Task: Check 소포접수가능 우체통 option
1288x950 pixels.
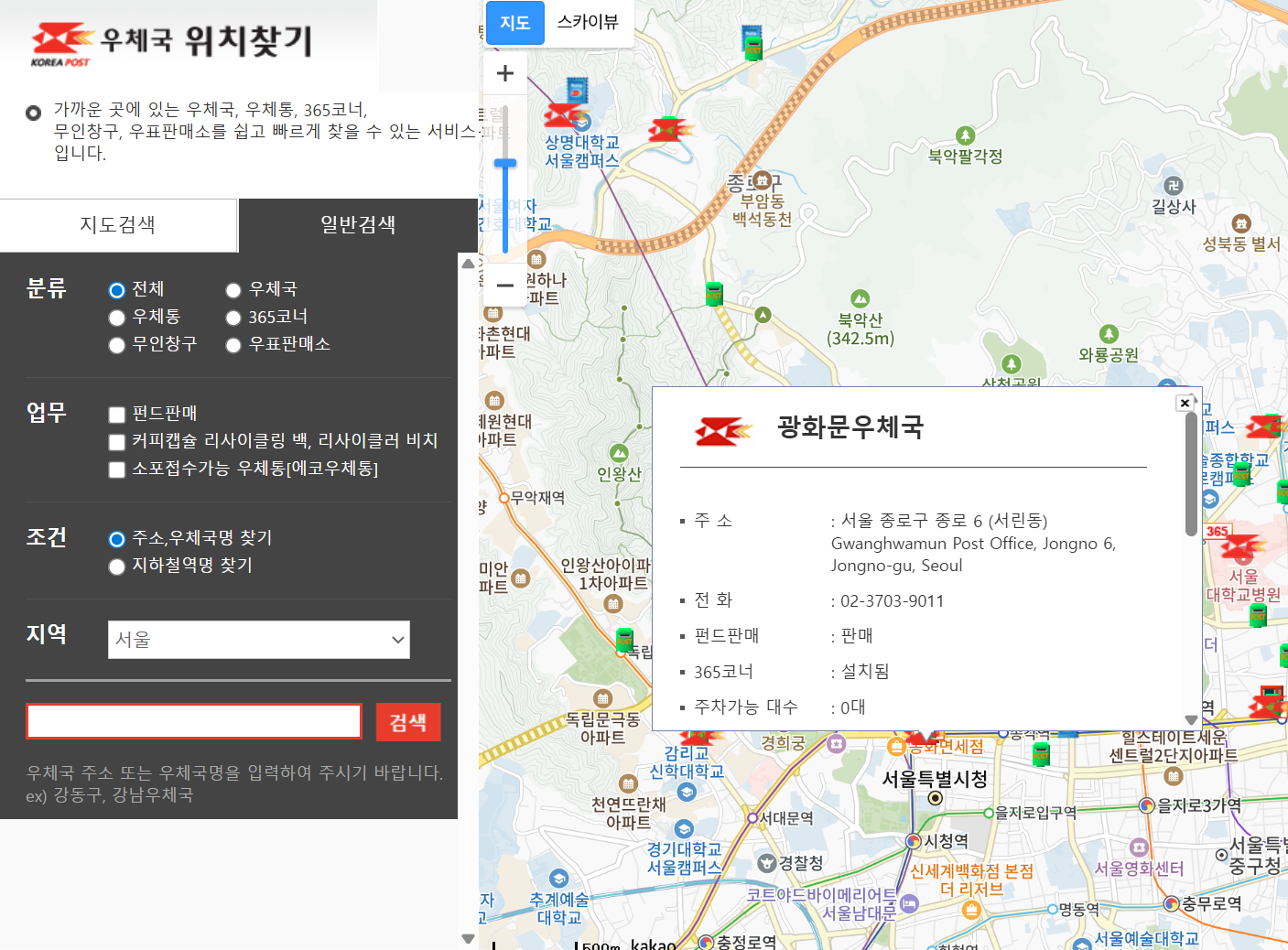Action: click(117, 470)
